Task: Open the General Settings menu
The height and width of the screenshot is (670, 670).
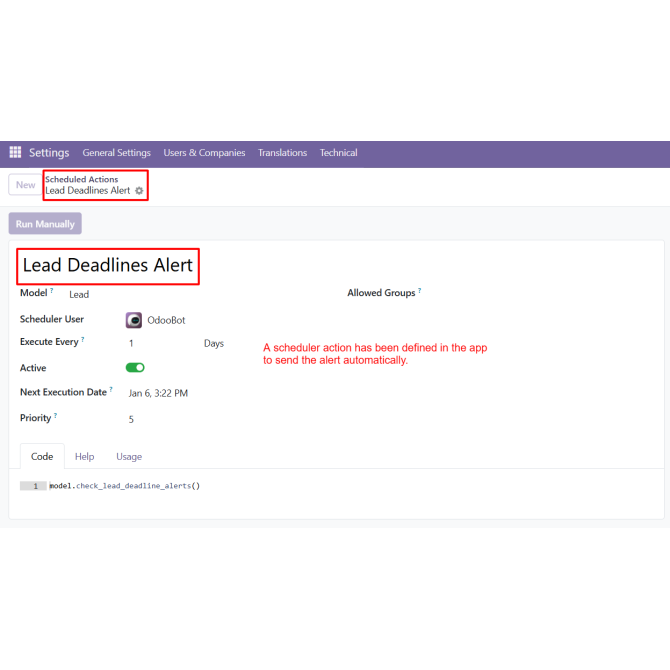Action: point(117,153)
